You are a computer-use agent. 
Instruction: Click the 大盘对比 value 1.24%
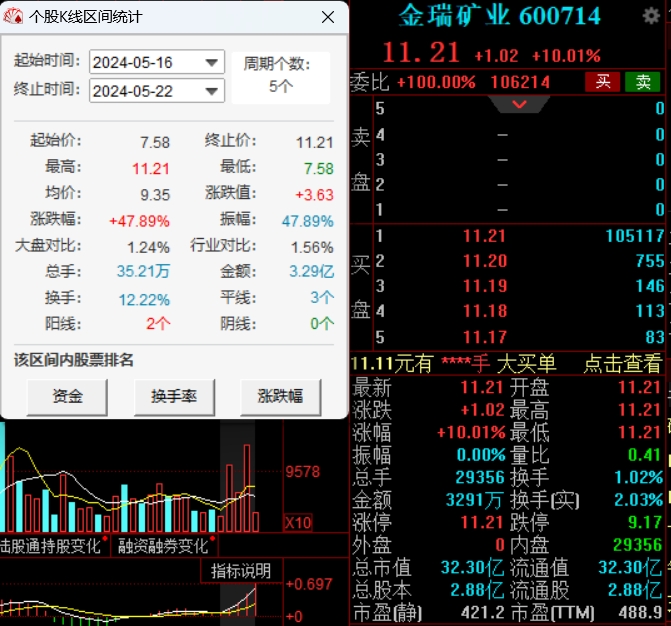148,247
